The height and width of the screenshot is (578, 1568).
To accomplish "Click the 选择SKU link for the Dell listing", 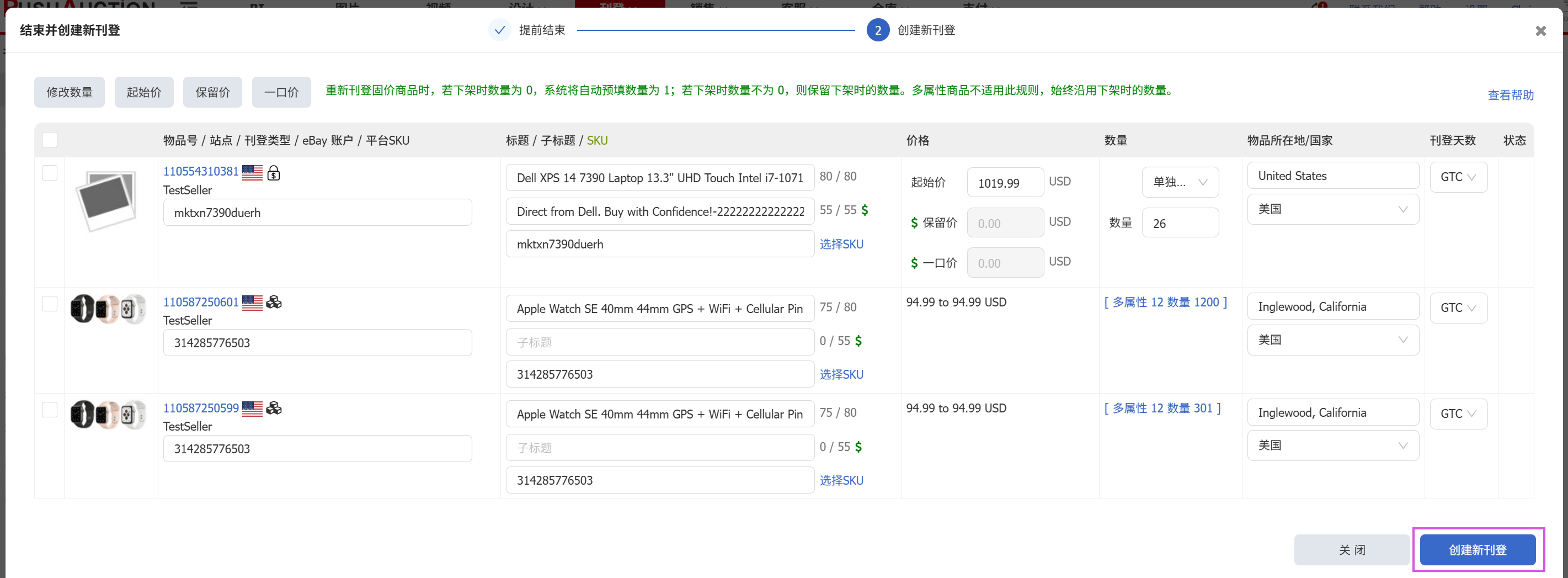I will coord(841,244).
